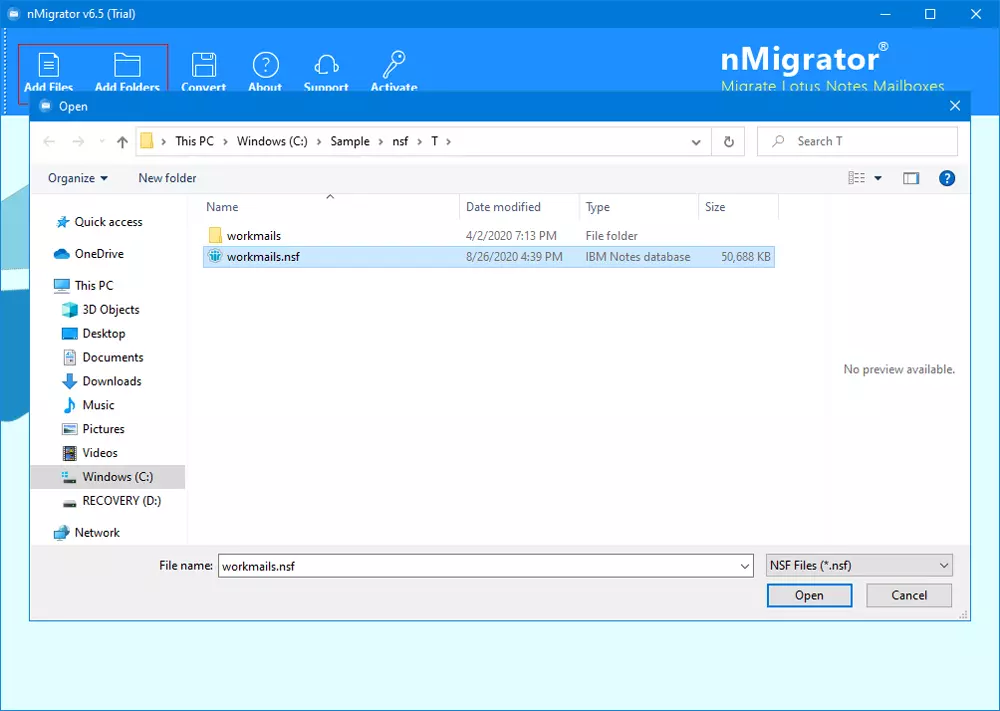
Task: Open Videos in the navigation pane
Action: [99, 453]
